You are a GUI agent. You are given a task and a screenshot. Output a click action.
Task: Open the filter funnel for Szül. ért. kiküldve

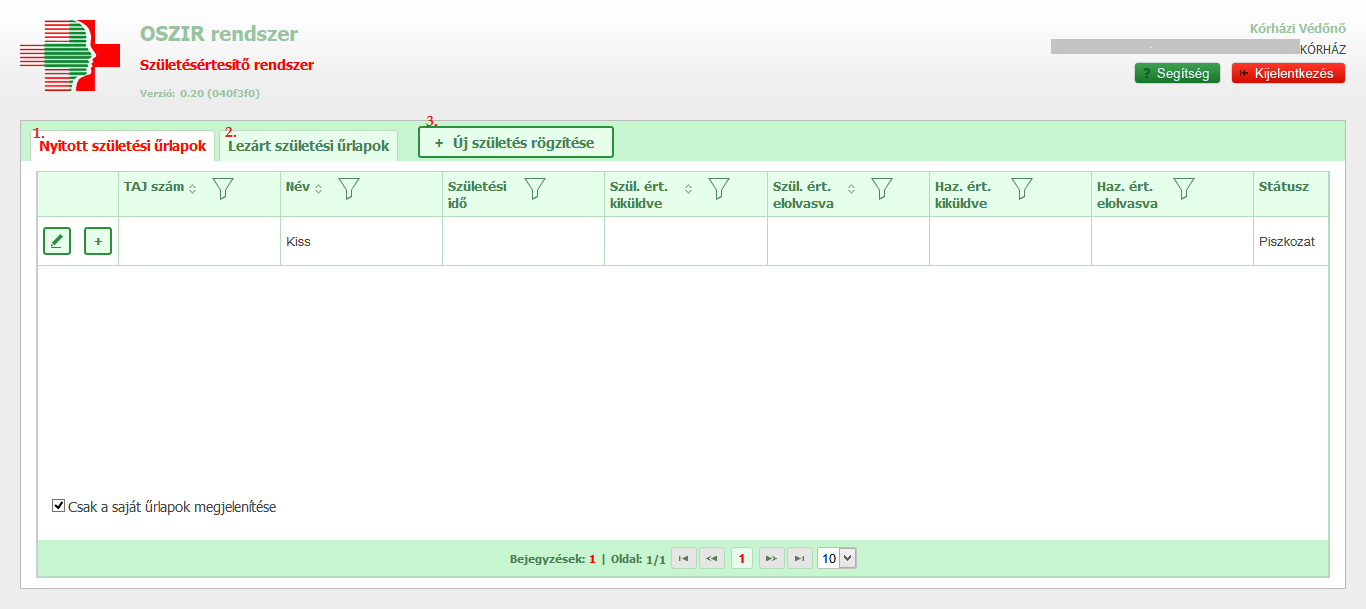(x=719, y=188)
